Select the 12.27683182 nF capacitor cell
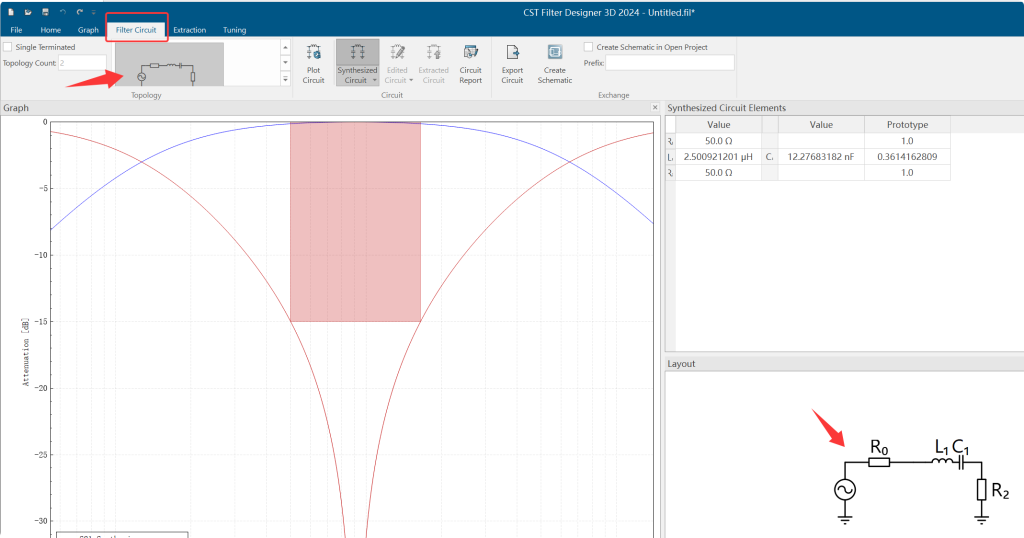The height and width of the screenshot is (538, 1024). (x=821, y=157)
